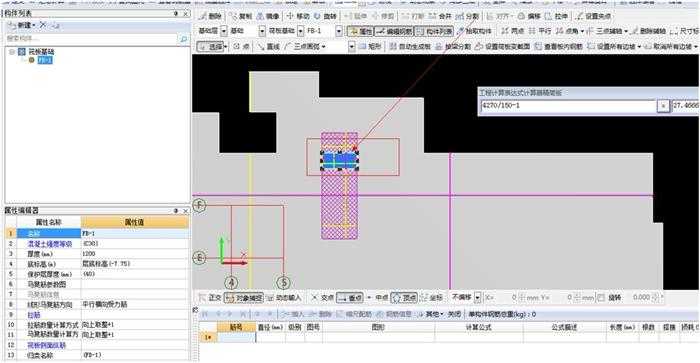The image size is (700, 363).
Task: Collapse the 筏板基础 tree node
Action: click(12, 52)
